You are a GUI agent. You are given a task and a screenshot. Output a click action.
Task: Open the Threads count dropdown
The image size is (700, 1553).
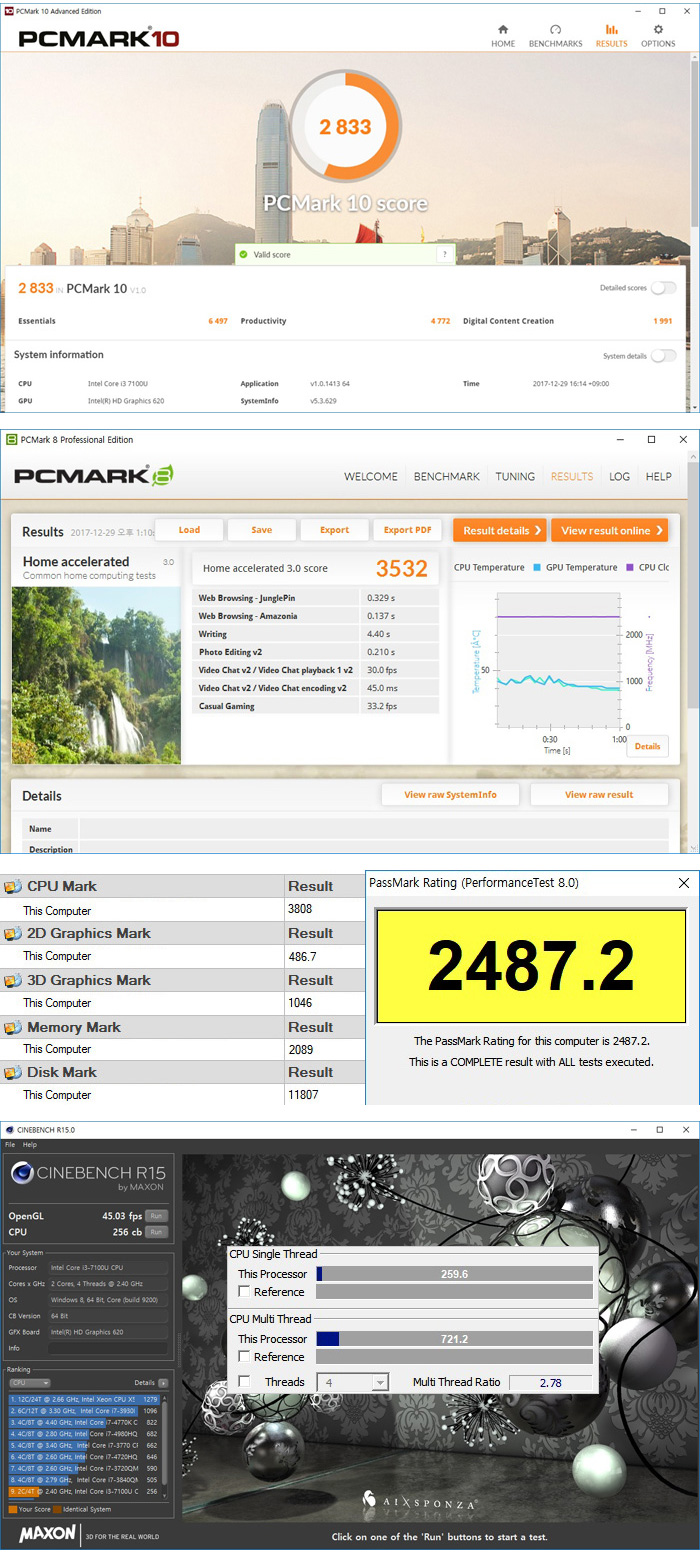pos(352,1382)
